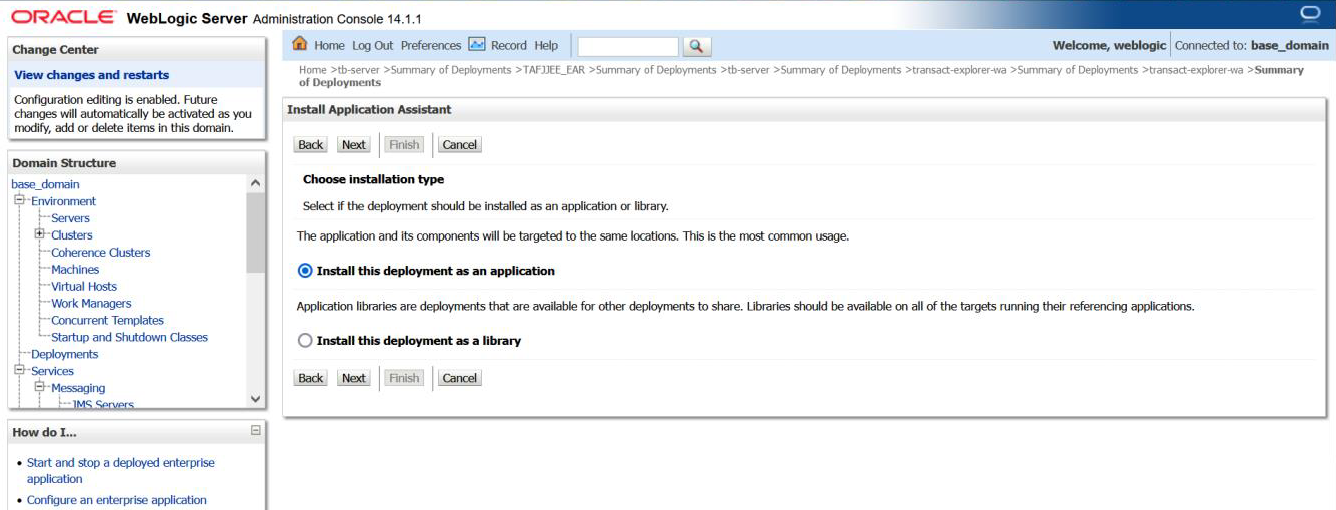The height and width of the screenshot is (510, 1336).
Task: Expand the Clusters tree node
Action: point(40,235)
